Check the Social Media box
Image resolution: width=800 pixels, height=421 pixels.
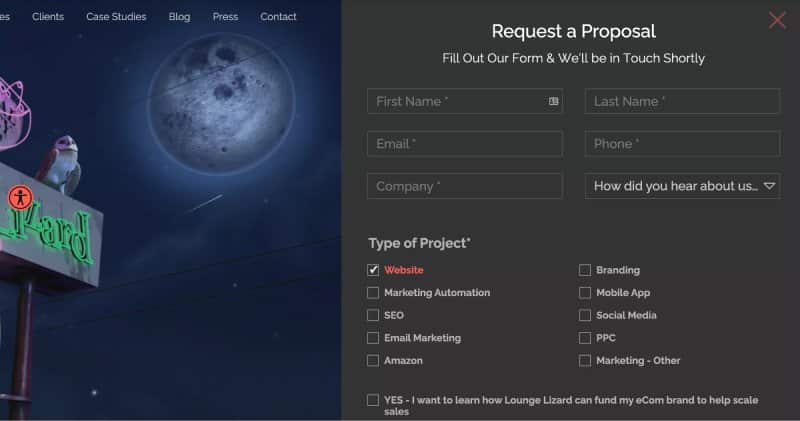[x=585, y=315]
